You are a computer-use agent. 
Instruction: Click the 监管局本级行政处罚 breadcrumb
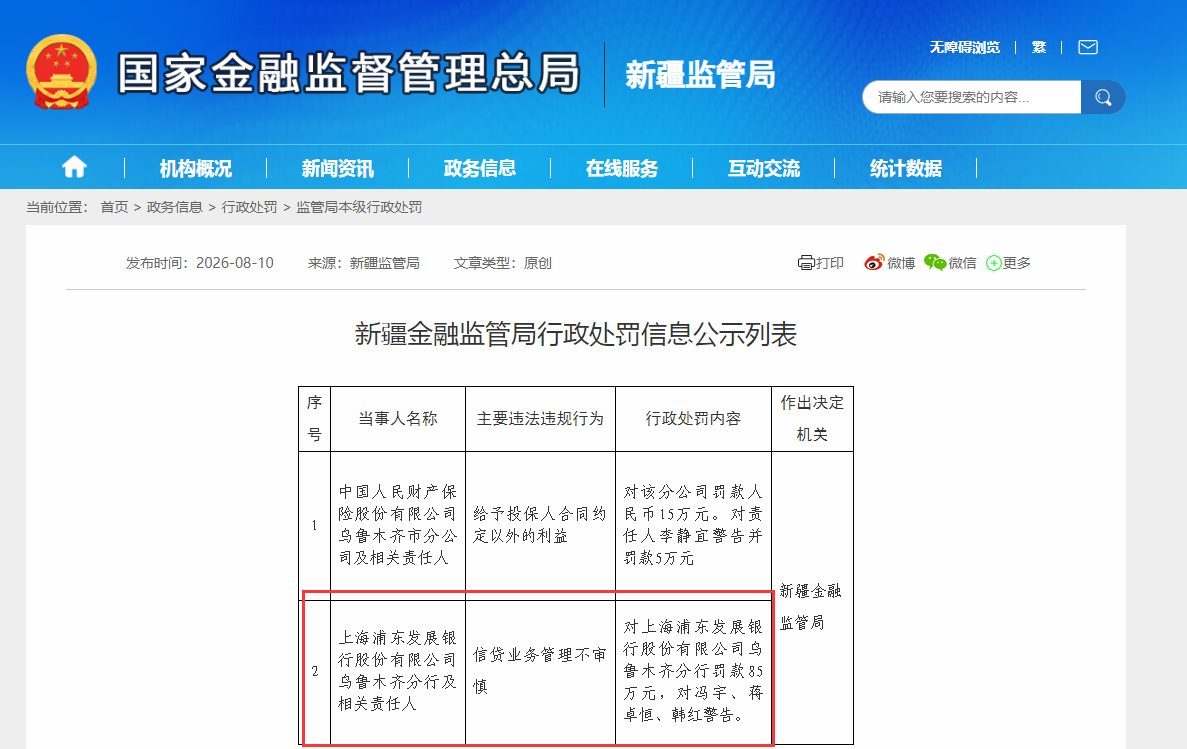click(x=359, y=207)
